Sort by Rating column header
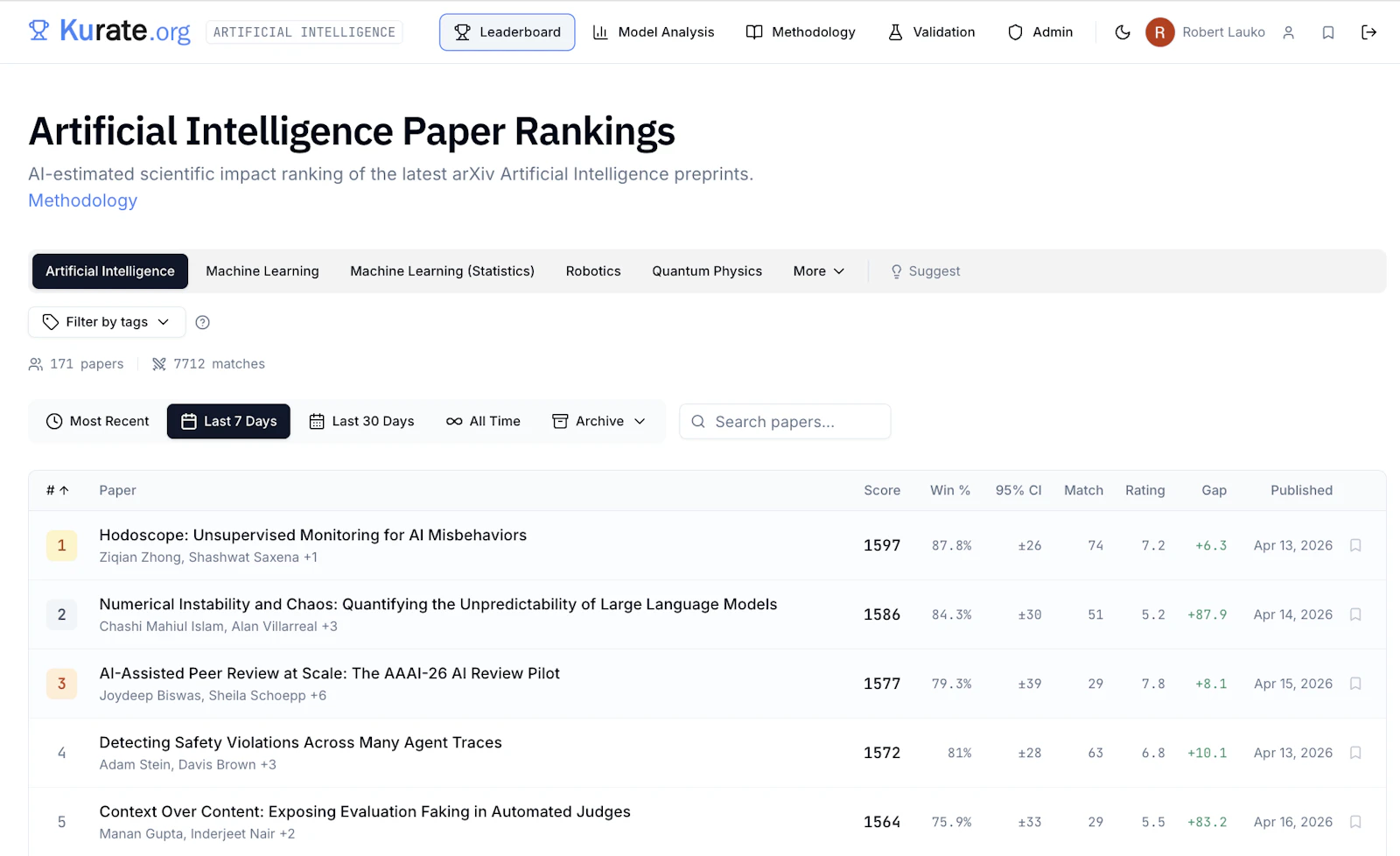1400x856 pixels. tap(1145, 490)
